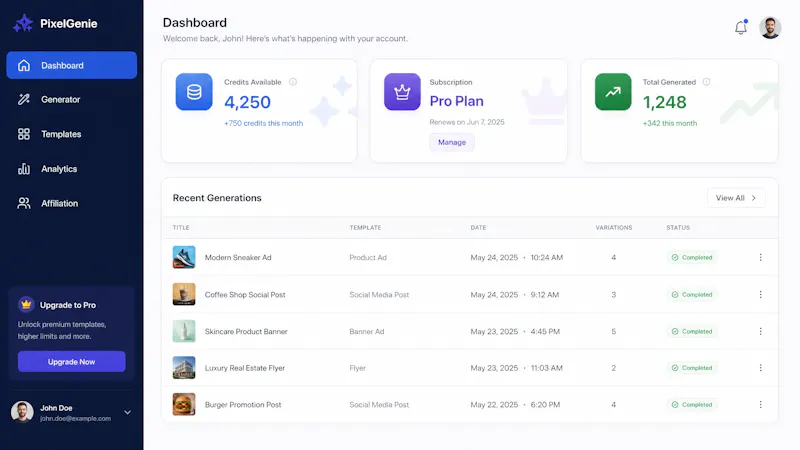Click View All recent generations
800x450 pixels.
(736, 198)
